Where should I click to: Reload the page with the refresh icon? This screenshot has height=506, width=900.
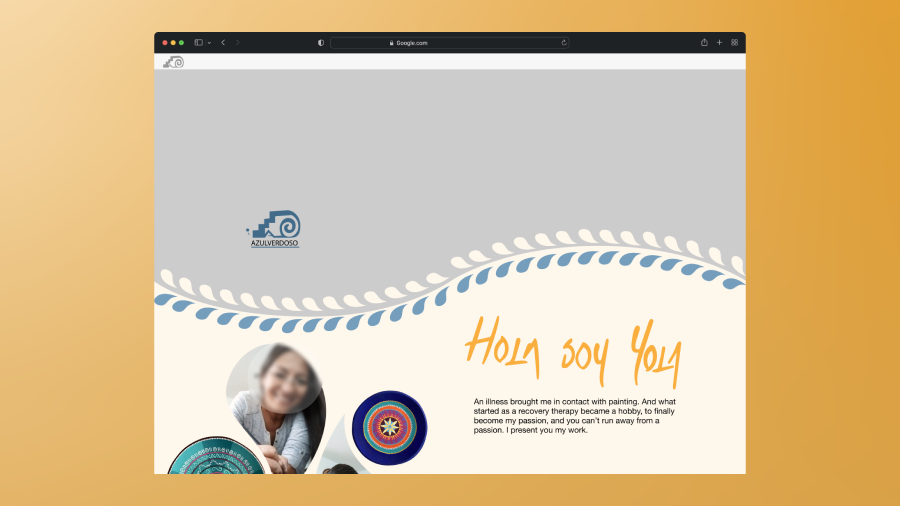click(x=564, y=43)
